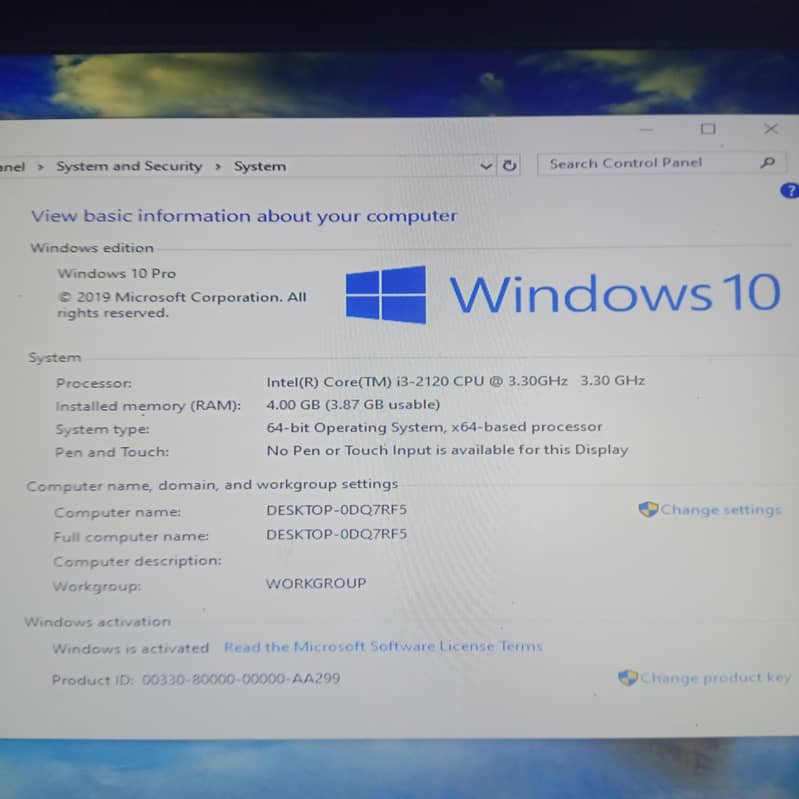The width and height of the screenshot is (799, 799).
Task: Click the shield icon beside Change product key
Action: pos(628,678)
